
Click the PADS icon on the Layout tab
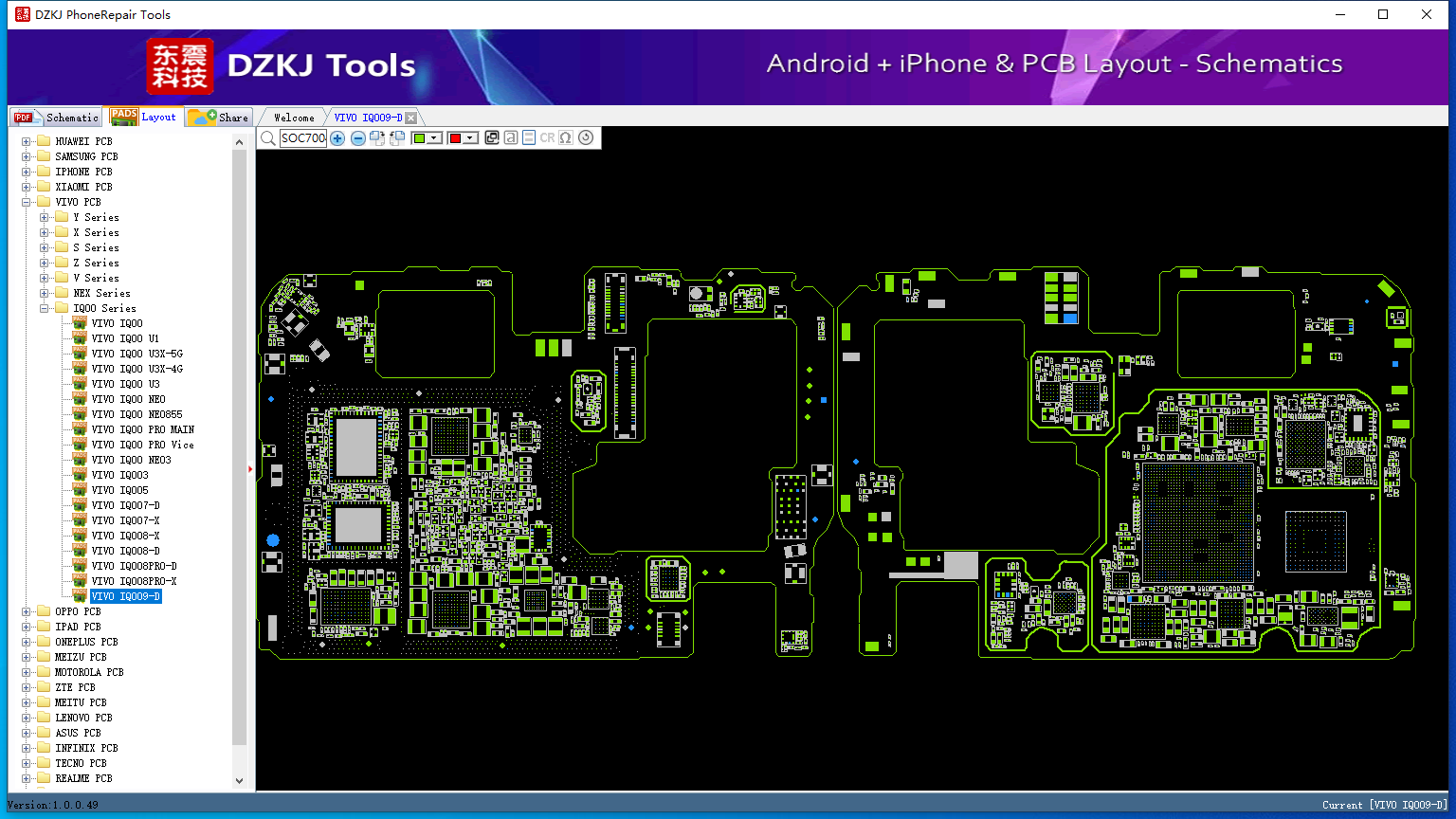124,116
